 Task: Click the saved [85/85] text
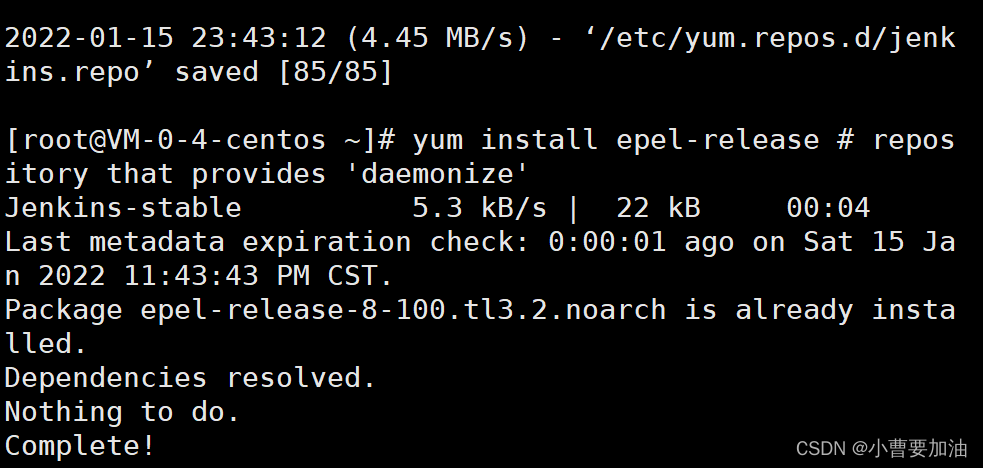[283, 72]
